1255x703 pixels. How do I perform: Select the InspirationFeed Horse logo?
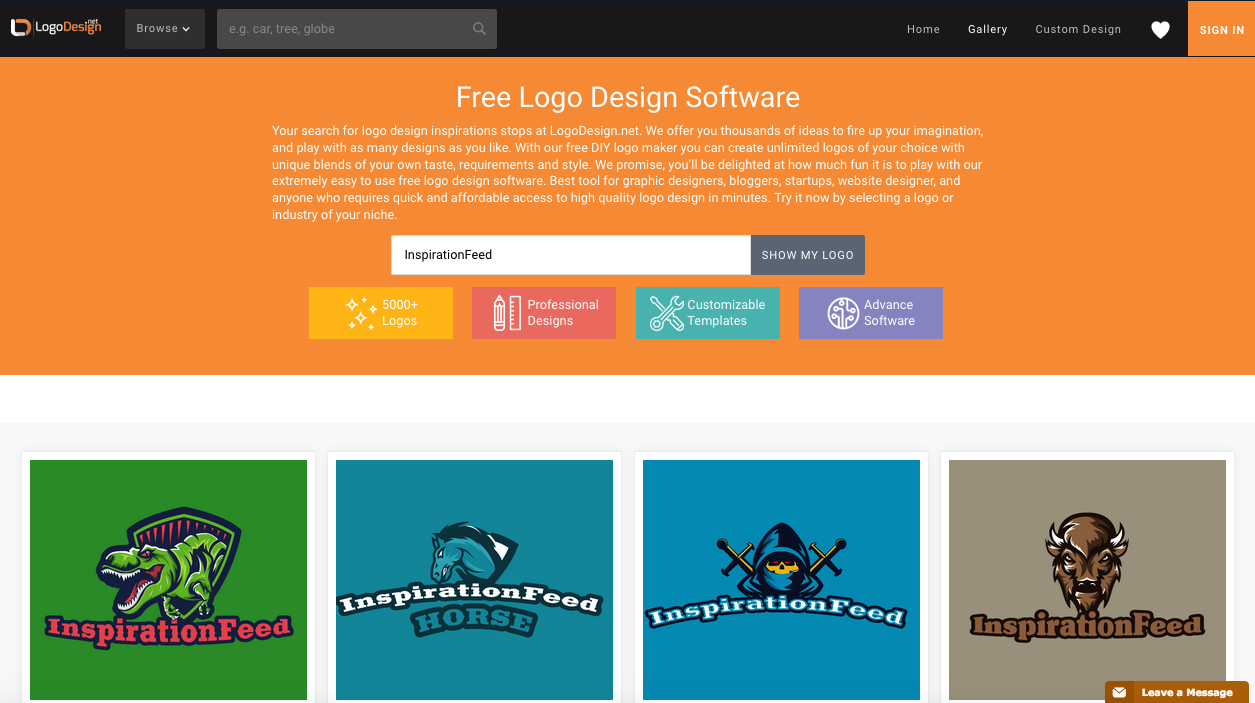click(x=474, y=579)
